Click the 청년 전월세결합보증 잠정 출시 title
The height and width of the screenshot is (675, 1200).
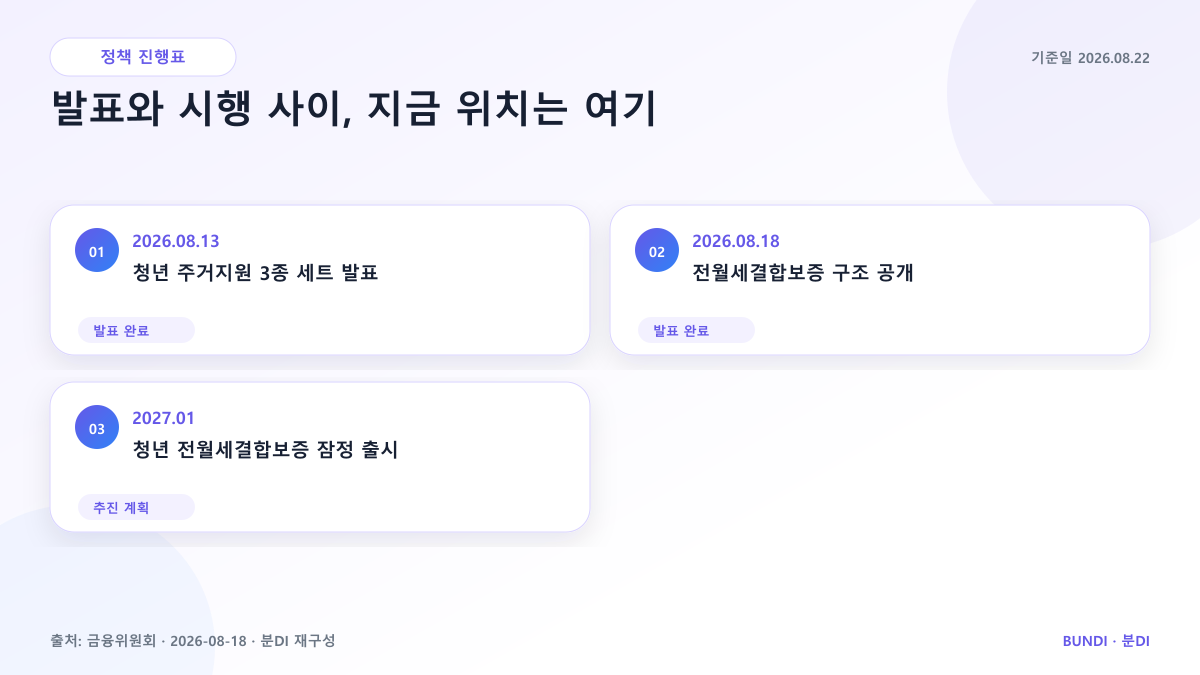click(x=265, y=450)
